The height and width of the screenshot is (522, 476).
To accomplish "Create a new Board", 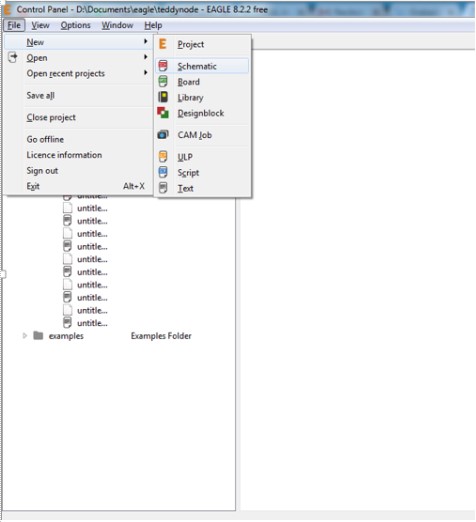I will click(x=203, y=82).
